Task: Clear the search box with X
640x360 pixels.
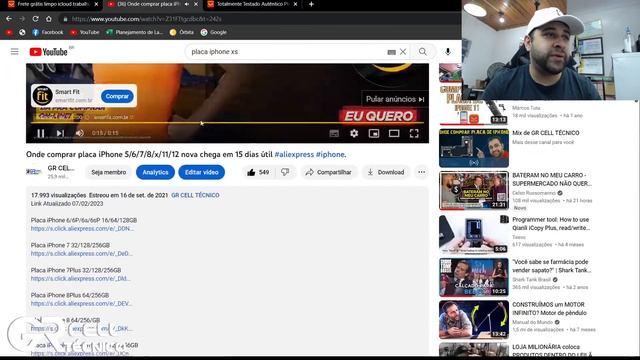Action: pos(403,52)
